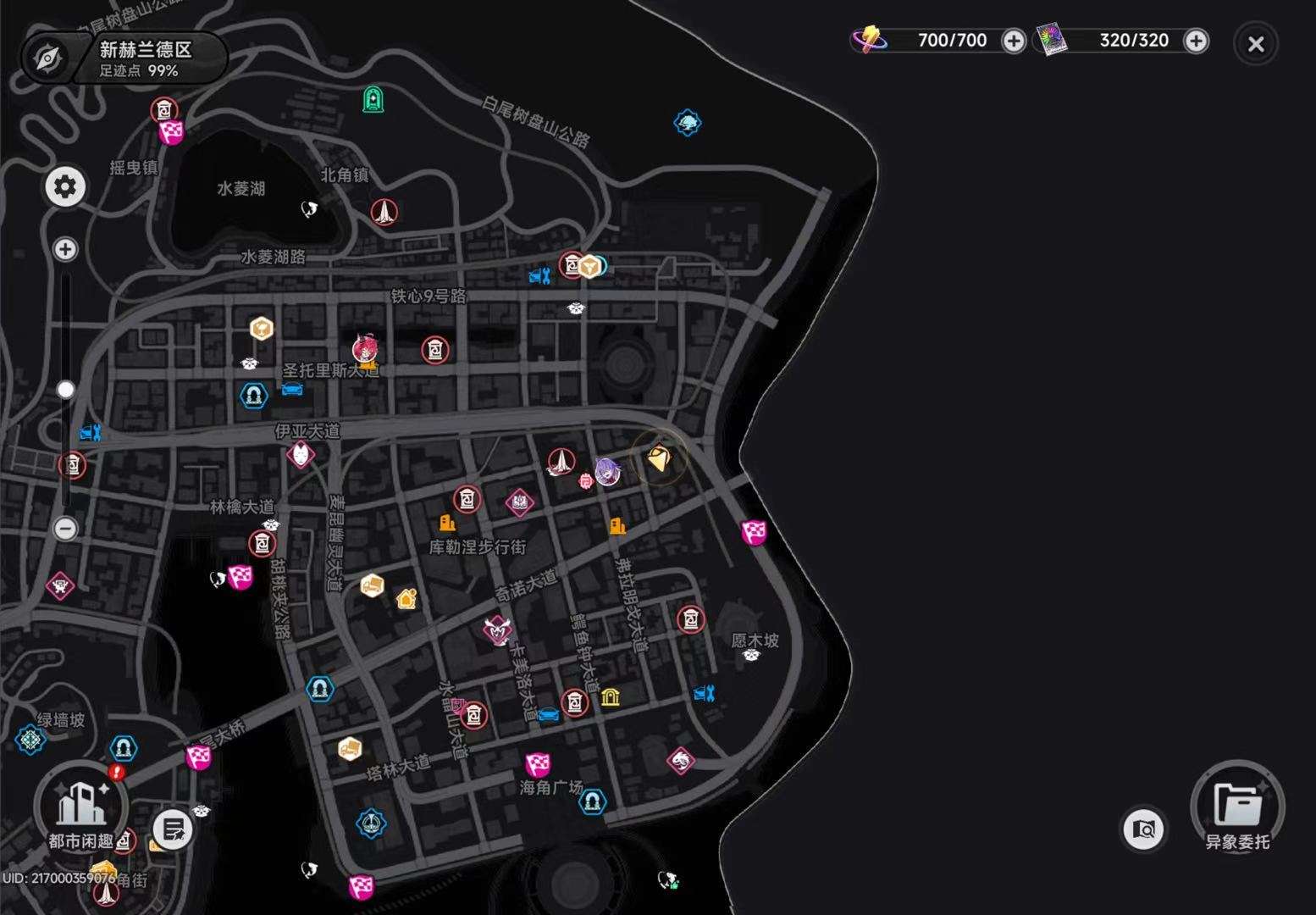The width and height of the screenshot is (1316, 915).
Task: Select the pink robot diamond marker
Action: [59, 585]
